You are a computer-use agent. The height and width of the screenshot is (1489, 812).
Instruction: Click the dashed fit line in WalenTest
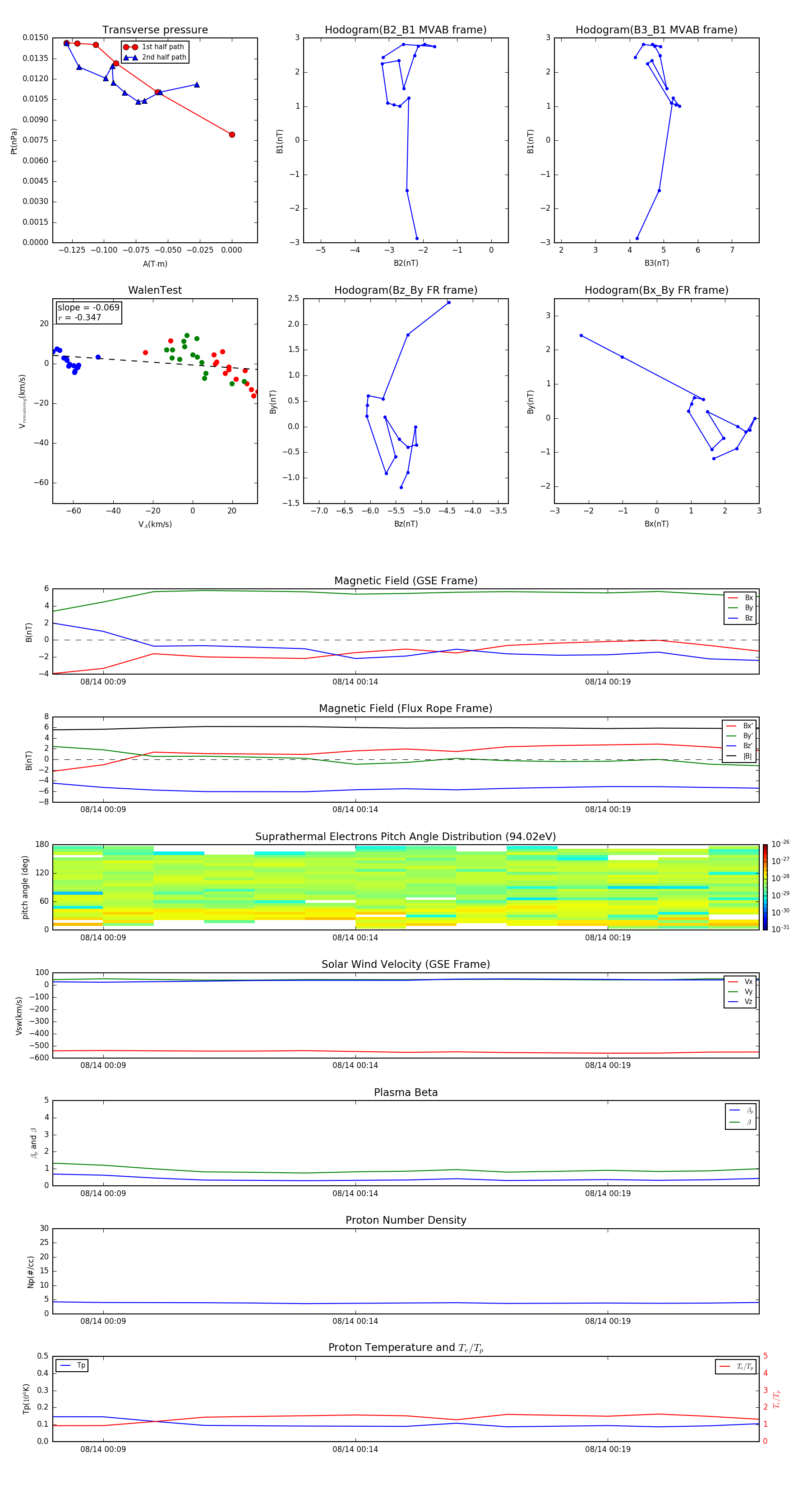coord(155,362)
